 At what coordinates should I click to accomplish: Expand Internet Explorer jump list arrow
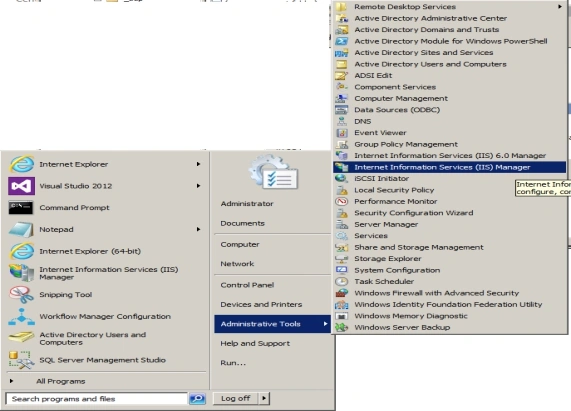198,164
